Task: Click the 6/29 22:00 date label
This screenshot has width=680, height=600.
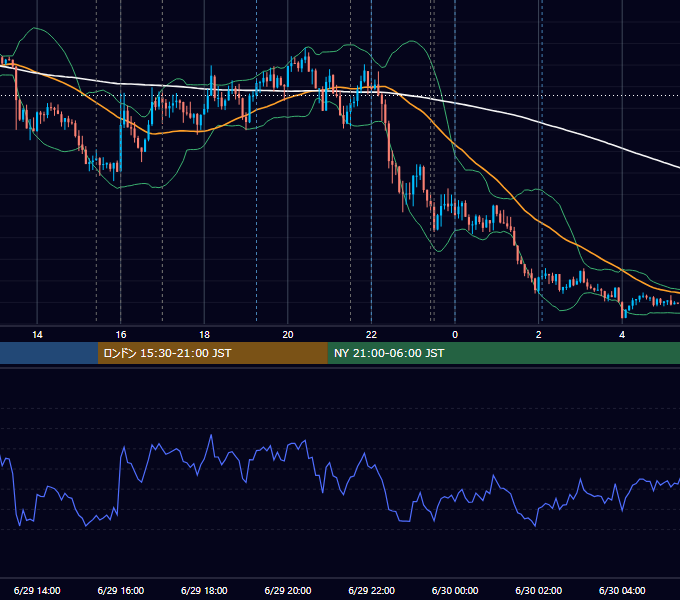Action: point(371,590)
